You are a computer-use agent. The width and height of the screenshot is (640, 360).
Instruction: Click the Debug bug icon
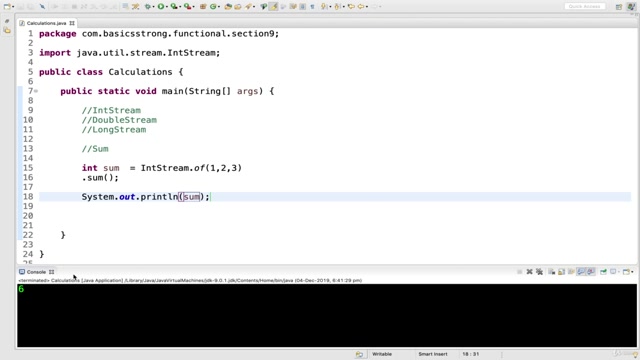[x=148, y=7]
